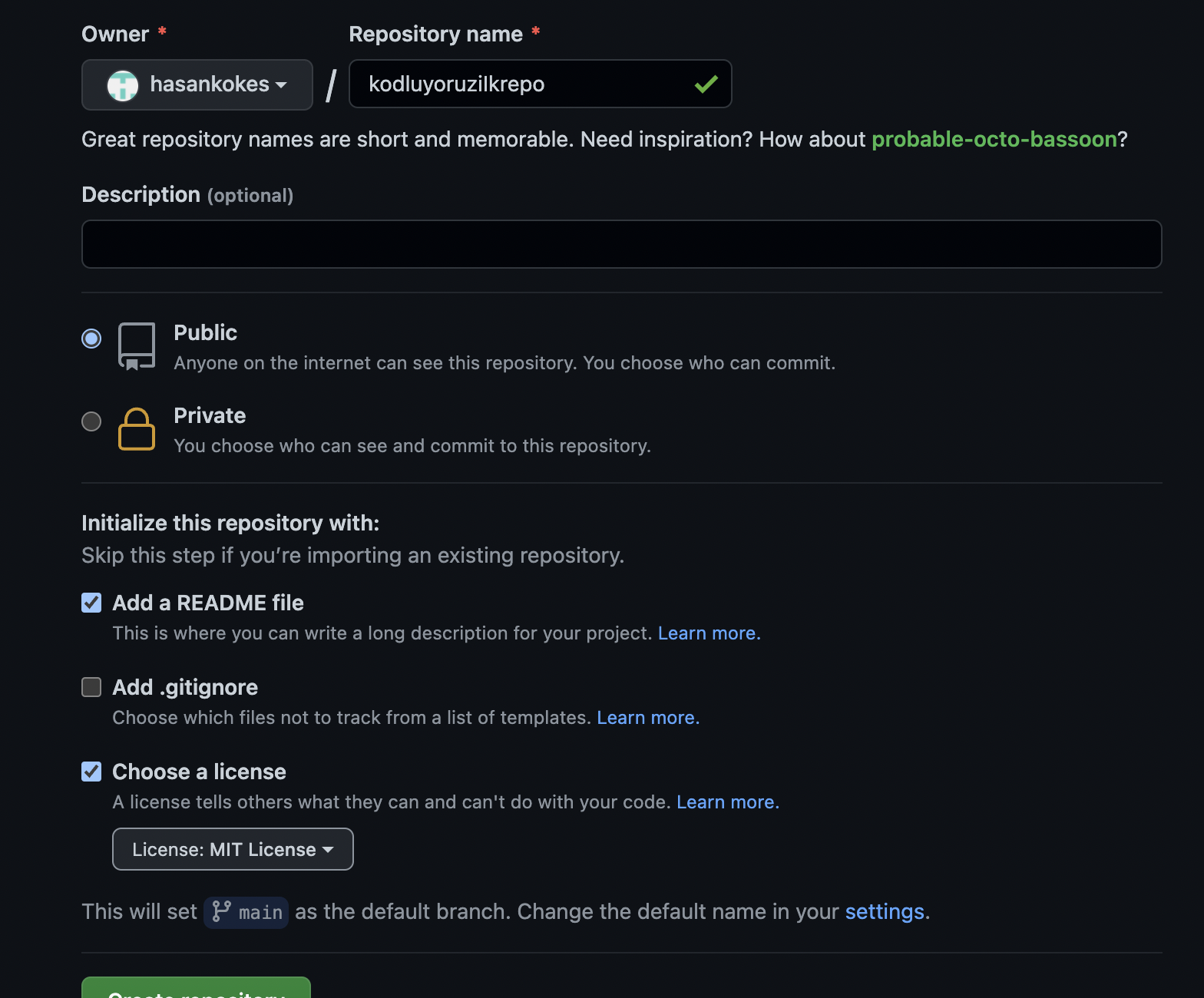The height and width of the screenshot is (998, 1204).
Task: Click the 'Owner' field label
Action: coord(115,34)
